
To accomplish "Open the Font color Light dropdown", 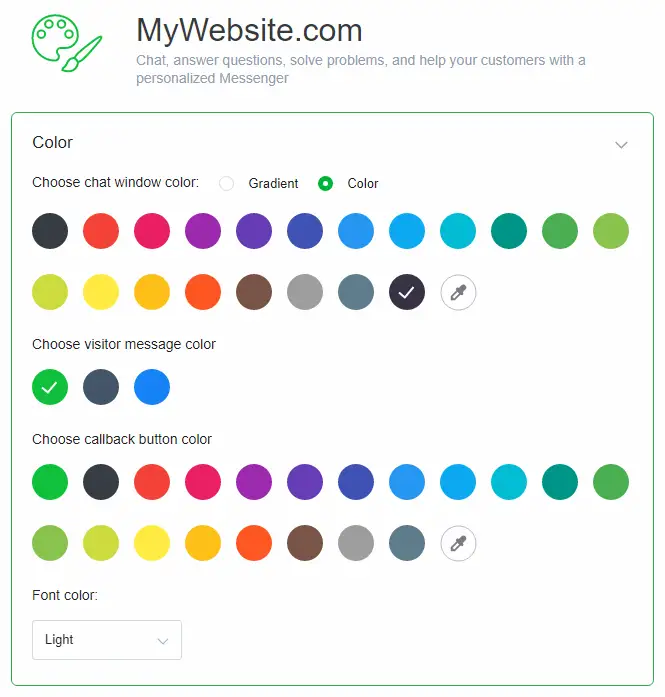I will click(x=107, y=640).
